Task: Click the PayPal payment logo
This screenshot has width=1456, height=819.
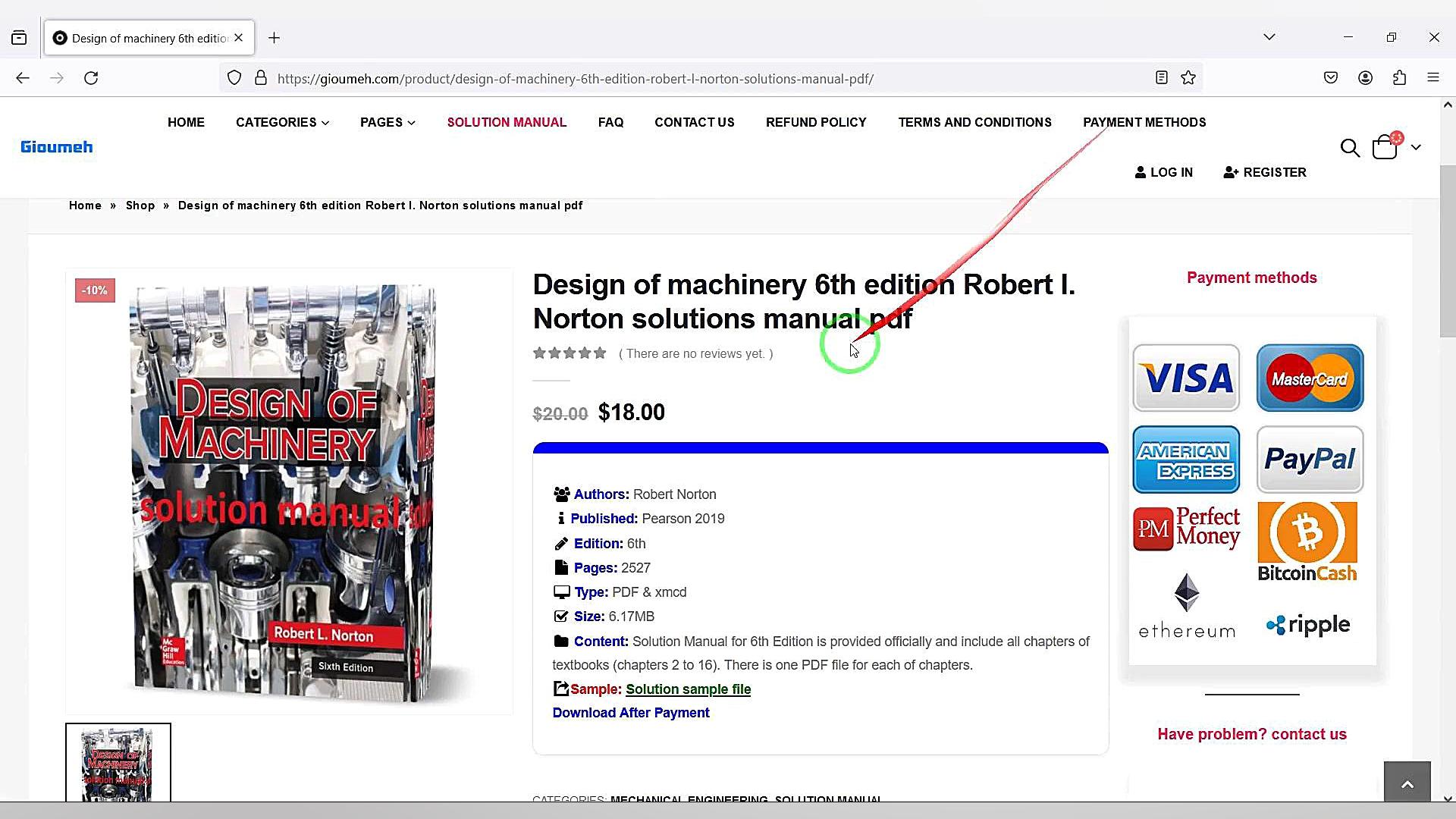Action: [x=1310, y=460]
